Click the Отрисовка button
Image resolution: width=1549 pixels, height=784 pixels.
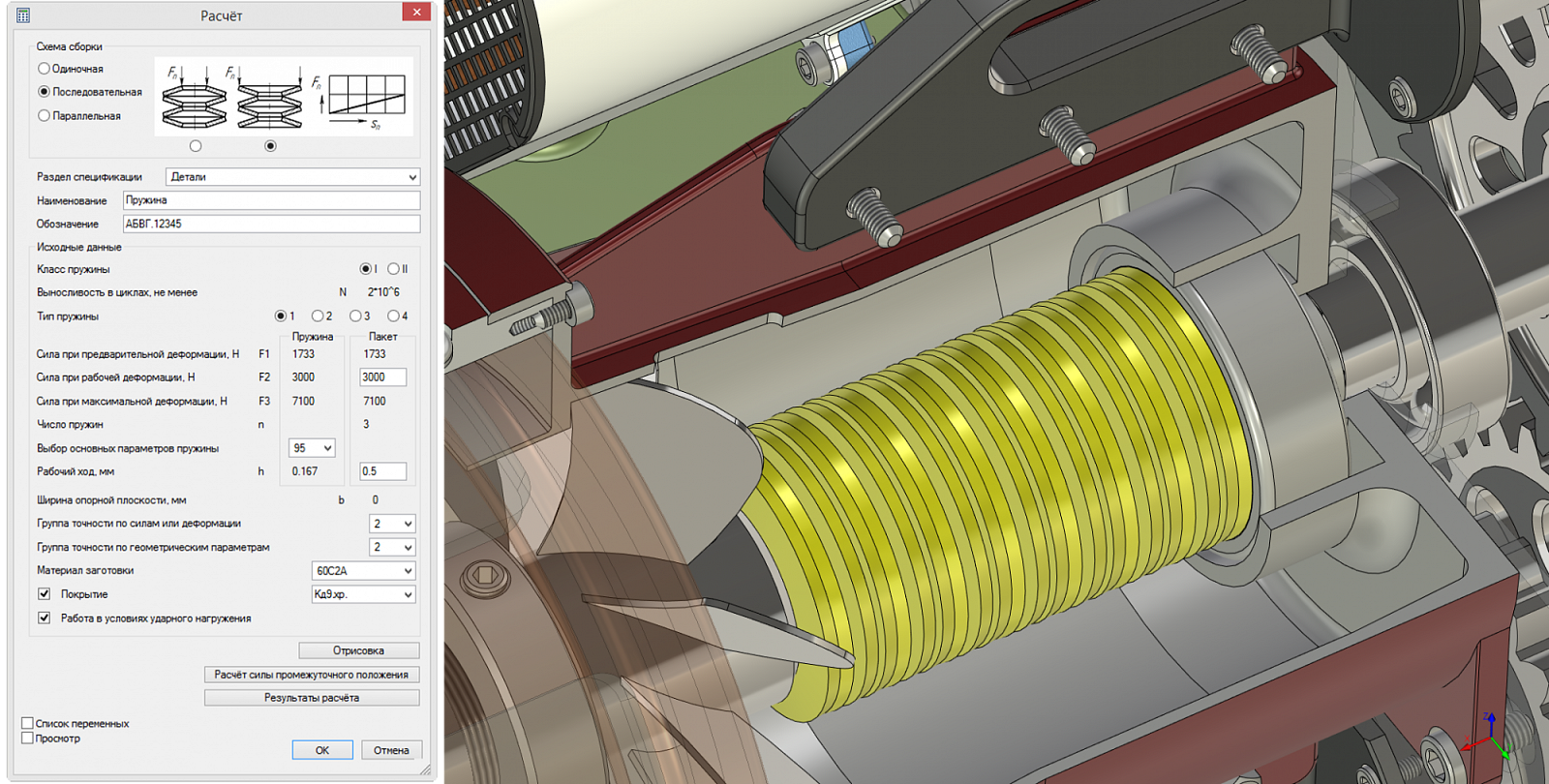(x=358, y=650)
